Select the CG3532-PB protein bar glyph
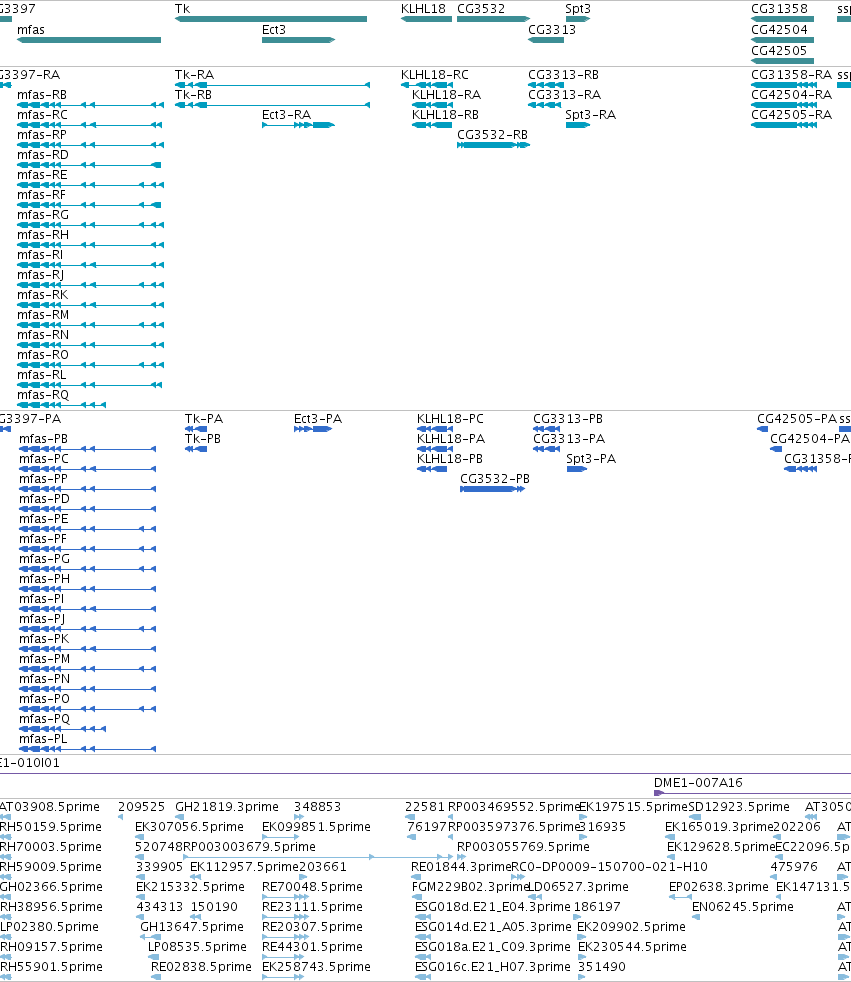Screen dimensions: 851x982 coord(492,489)
